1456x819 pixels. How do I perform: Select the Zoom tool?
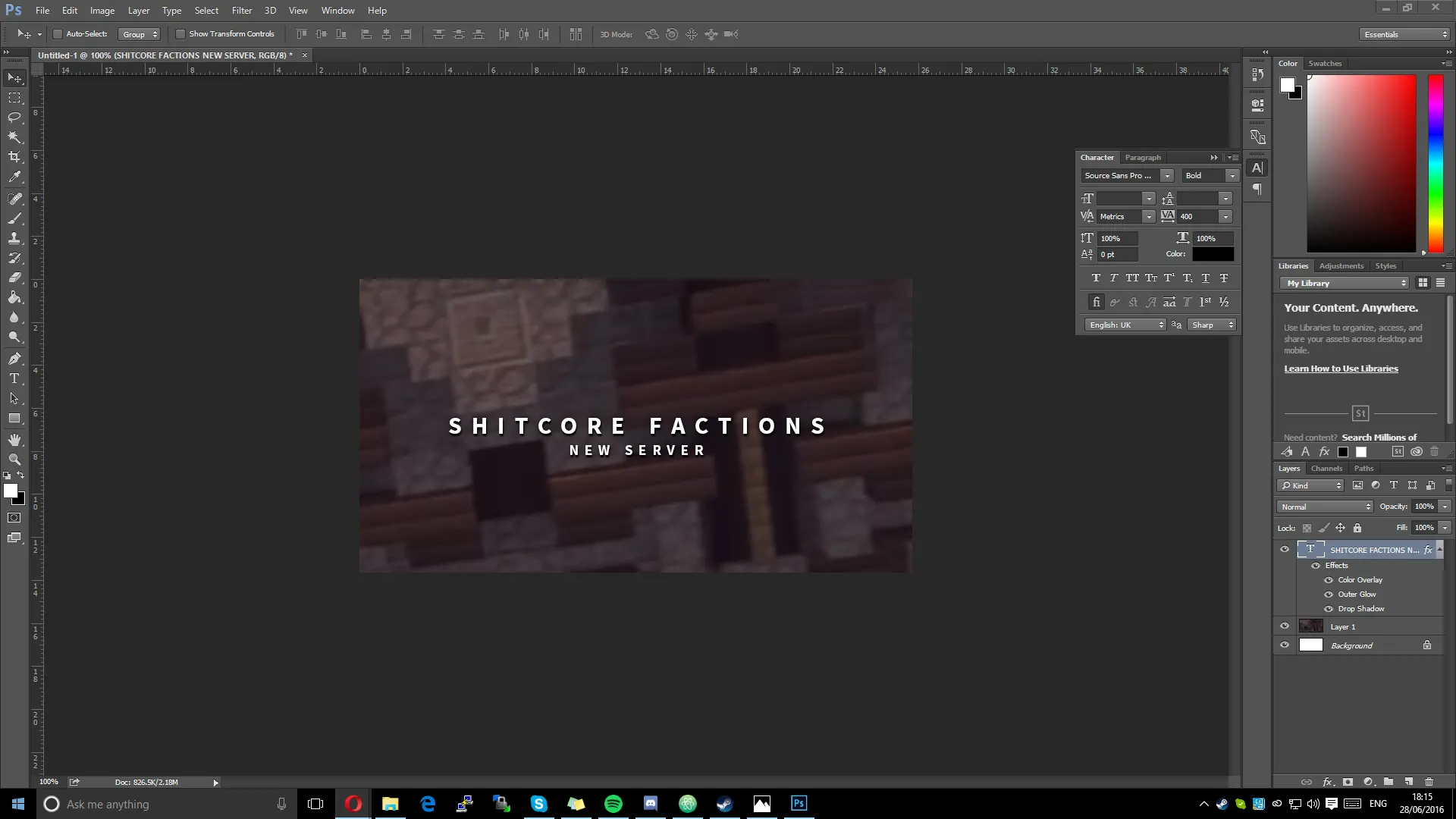point(14,460)
